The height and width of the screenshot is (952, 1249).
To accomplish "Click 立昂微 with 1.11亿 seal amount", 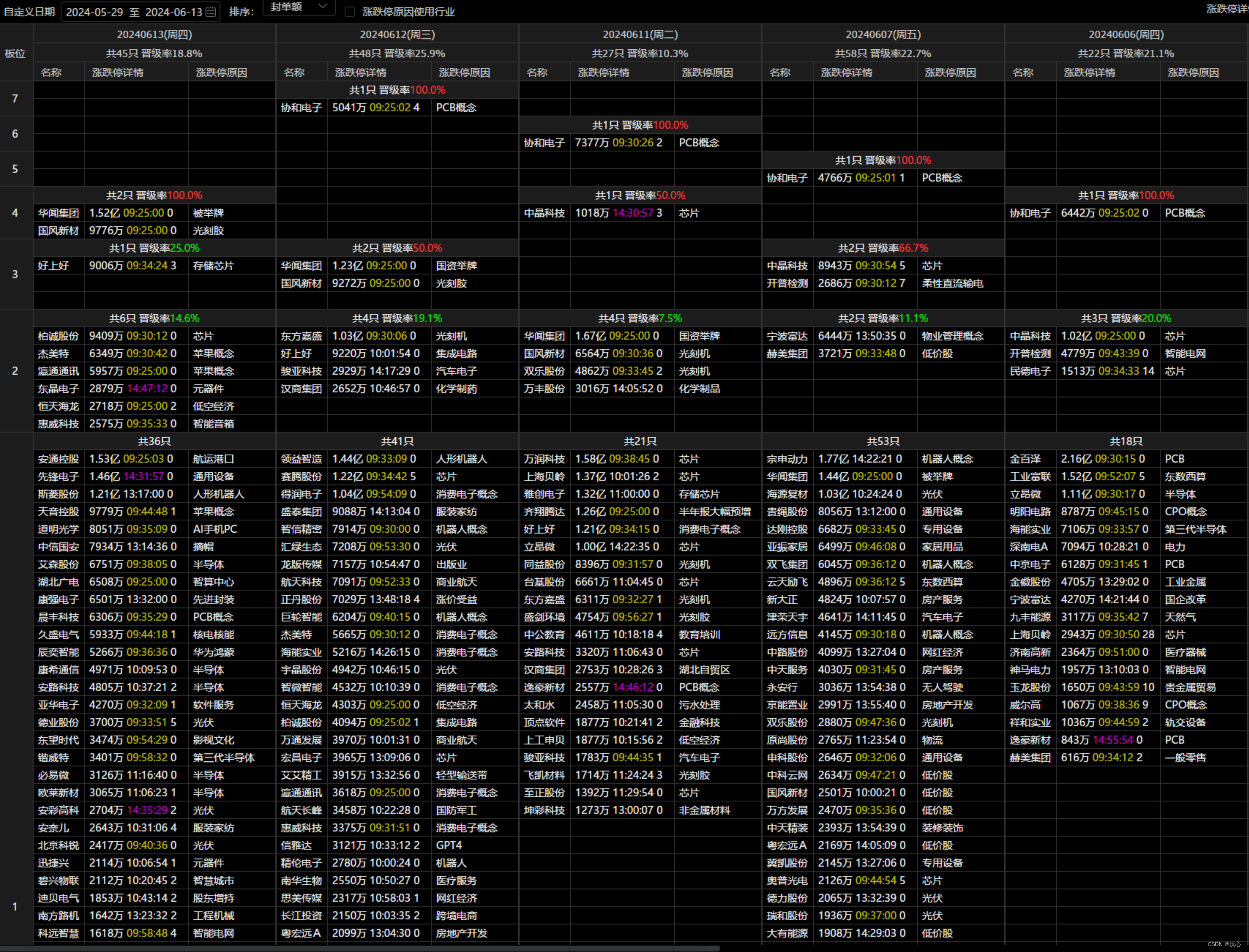I will point(1025,494).
